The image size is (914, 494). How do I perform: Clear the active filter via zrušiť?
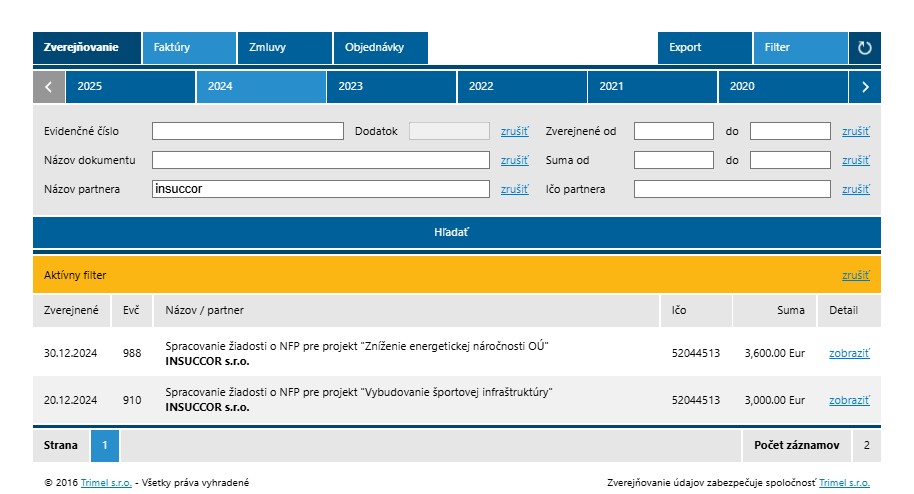[x=855, y=275]
